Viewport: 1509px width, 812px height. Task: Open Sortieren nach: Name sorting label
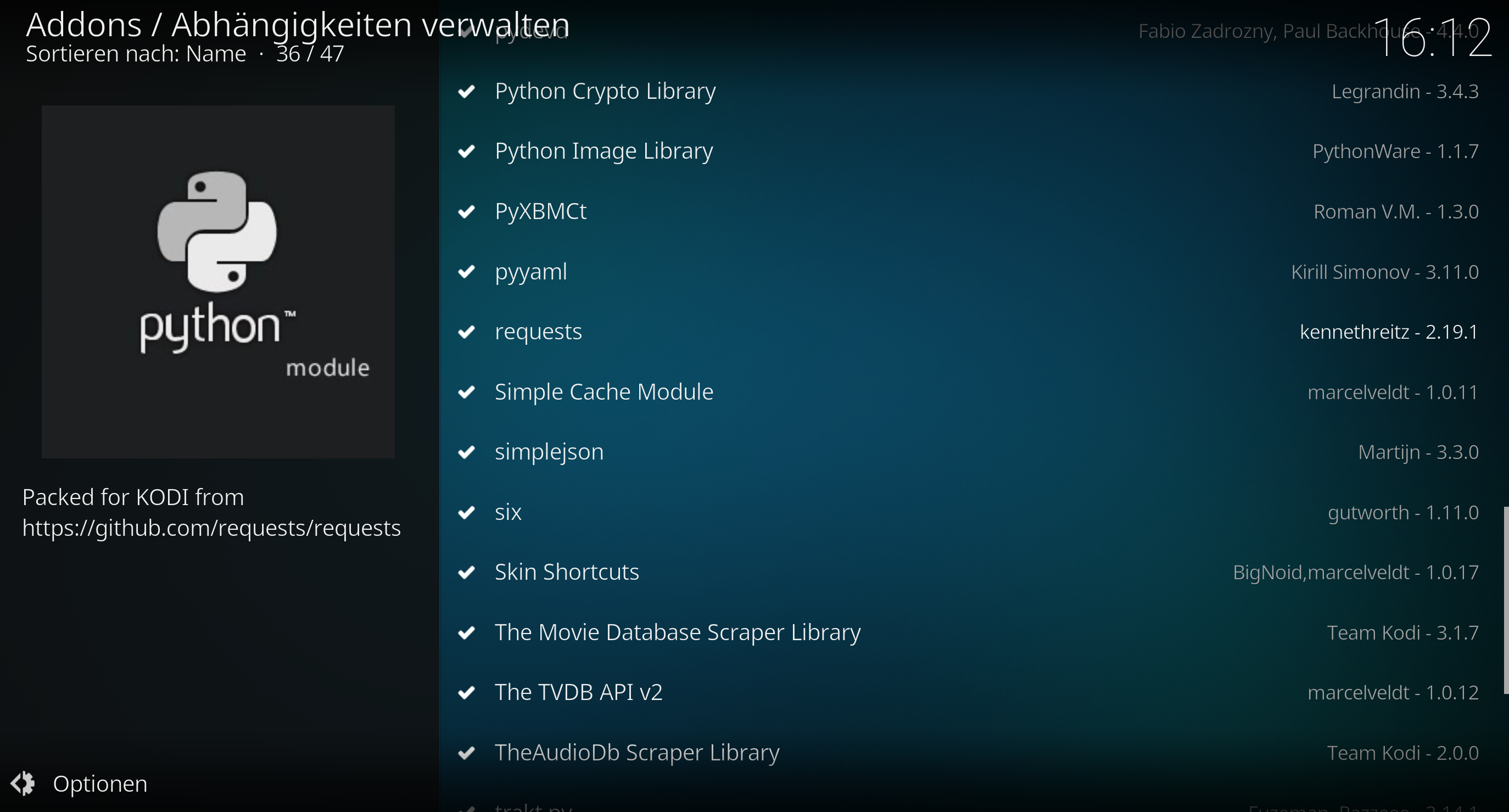[x=136, y=54]
